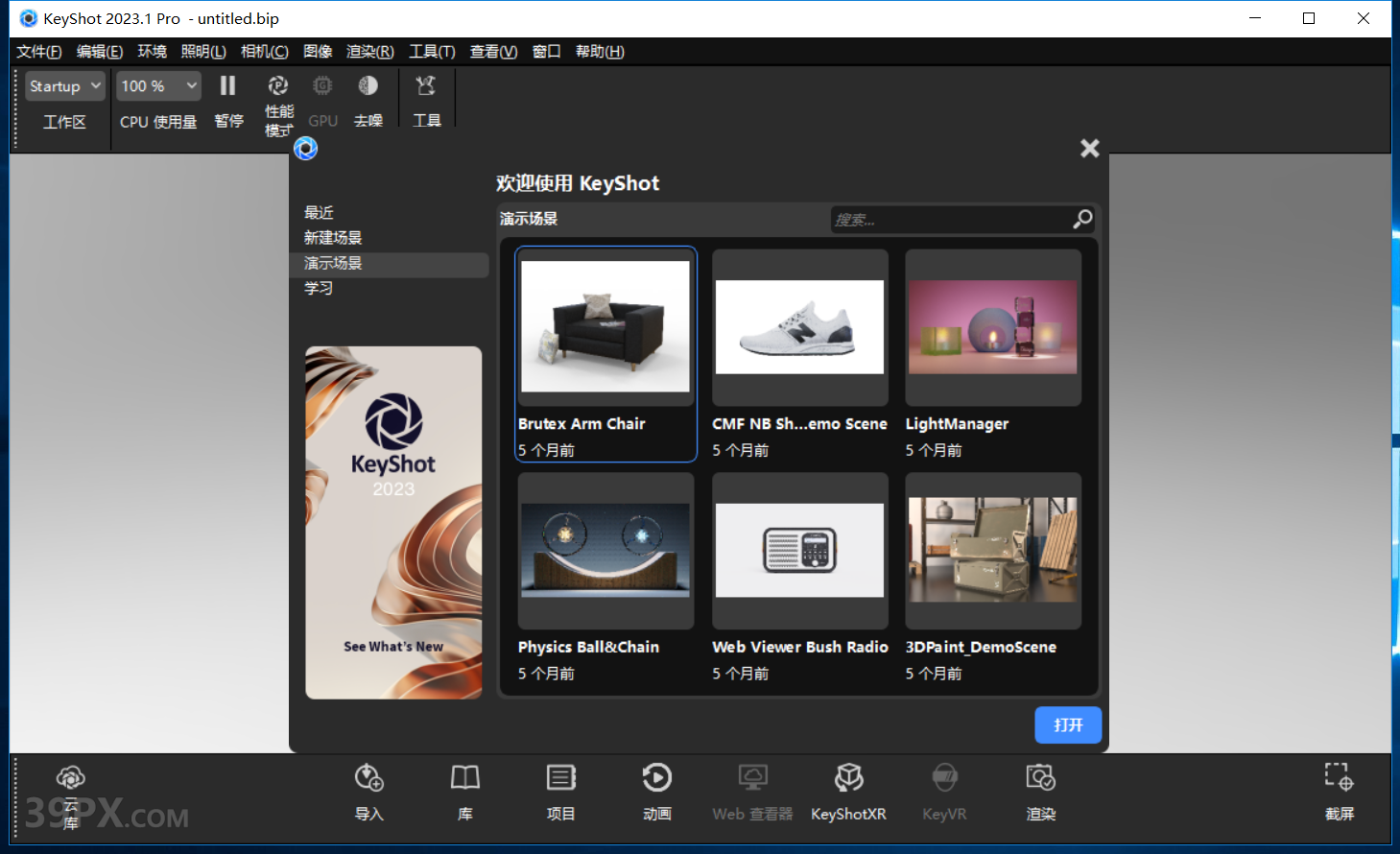Open the 渲染(R) menu
Screen dimensions: 1400x854
click(369, 52)
